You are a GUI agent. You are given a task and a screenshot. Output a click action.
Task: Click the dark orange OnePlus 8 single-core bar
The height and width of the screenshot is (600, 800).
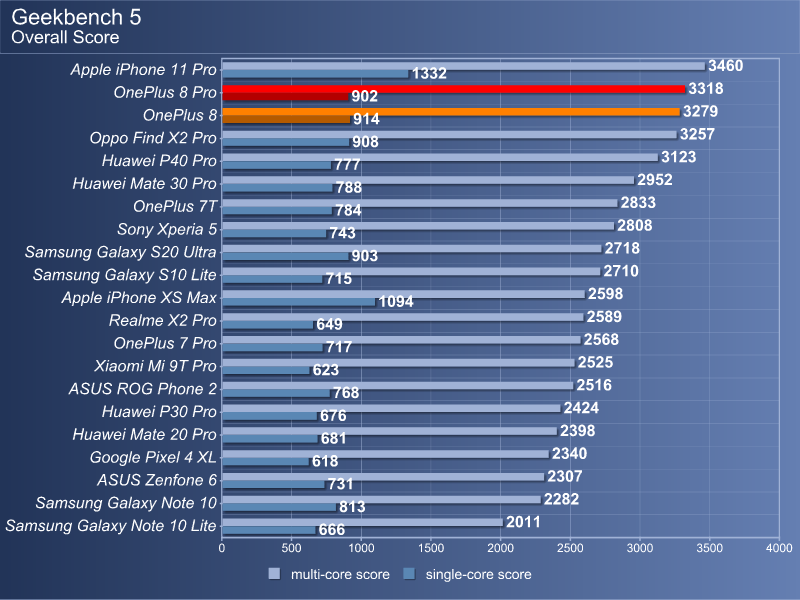tap(286, 119)
